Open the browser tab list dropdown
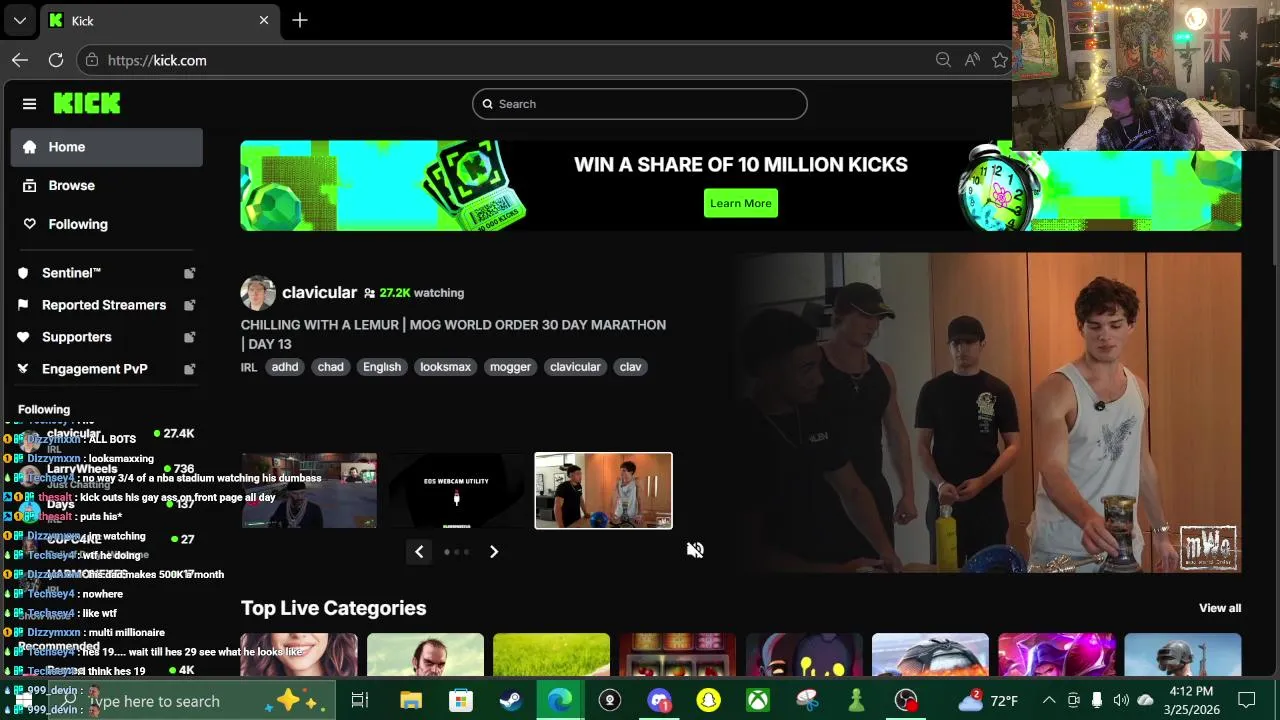The height and width of the screenshot is (720, 1280). pos(19,20)
